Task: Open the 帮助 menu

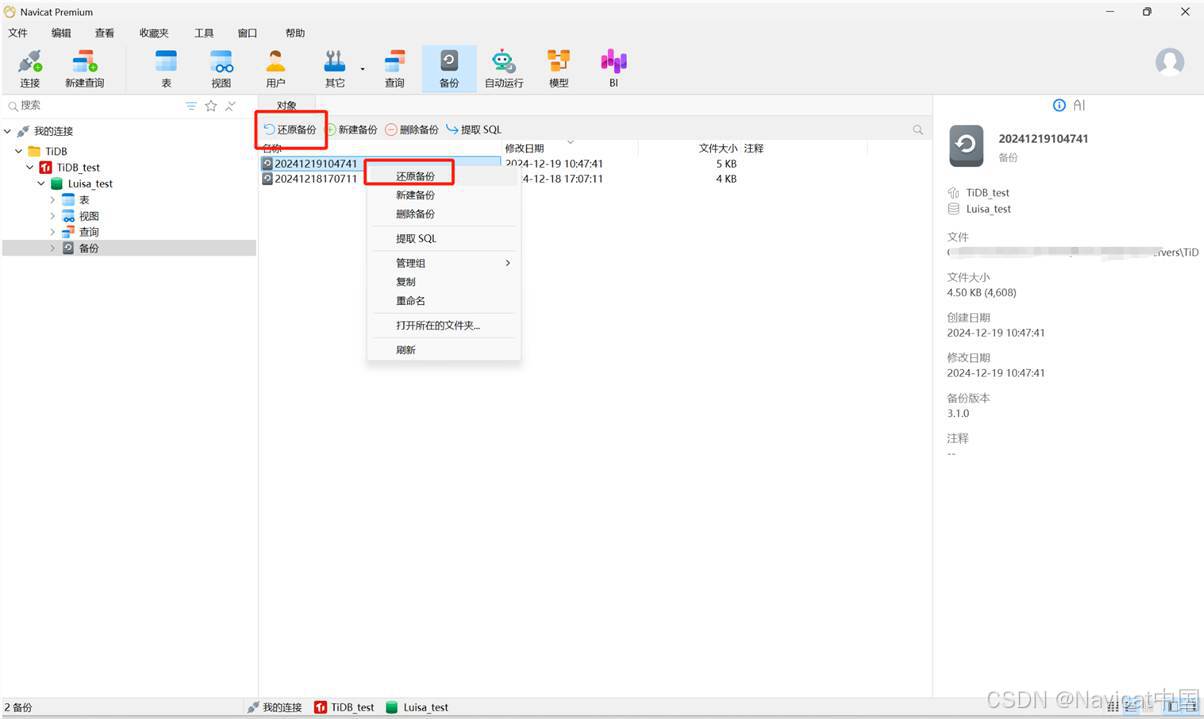Action: click(295, 33)
